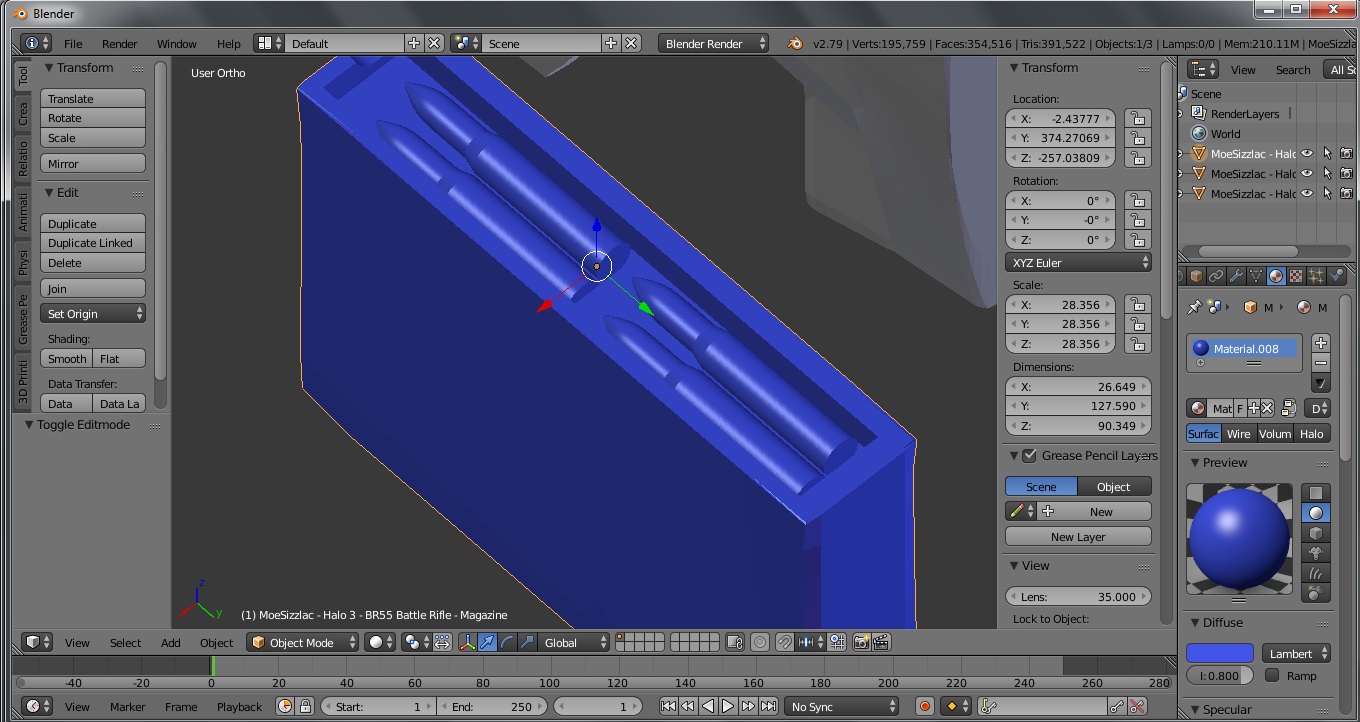Select monkey preview shape for material
The height and width of the screenshot is (722, 1360).
(1316, 553)
